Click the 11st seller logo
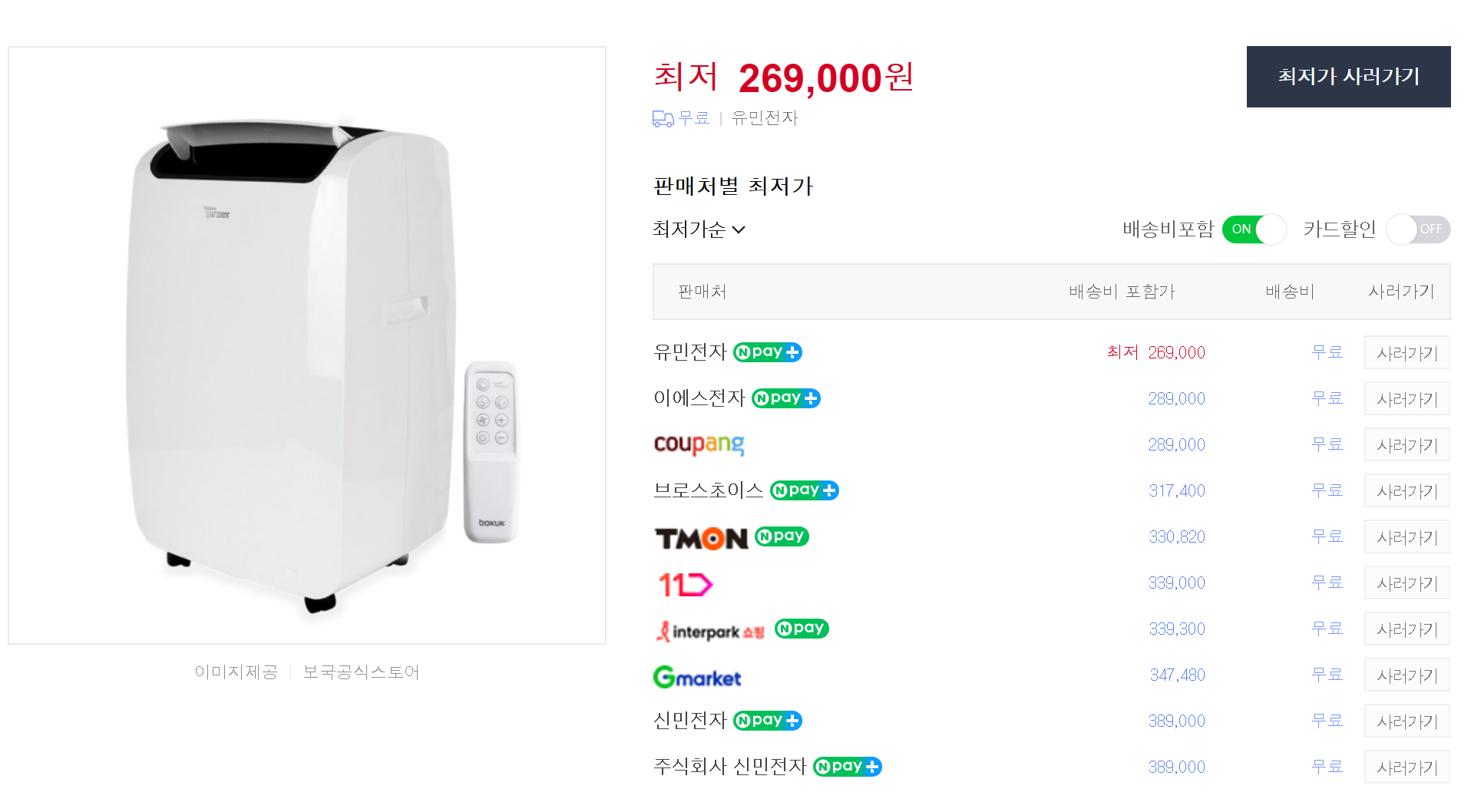The image size is (1471, 812). click(x=686, y=585)
